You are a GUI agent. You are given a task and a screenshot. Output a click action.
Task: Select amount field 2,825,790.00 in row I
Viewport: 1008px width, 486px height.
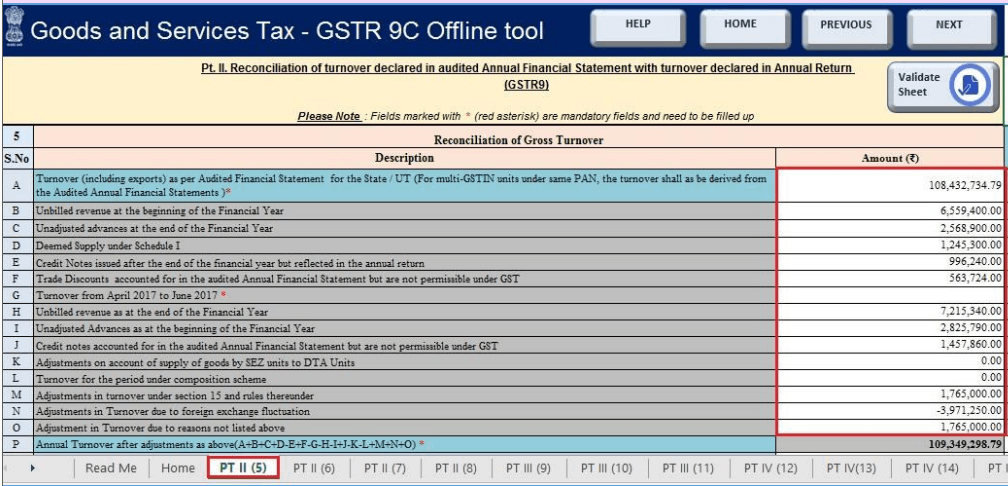[x=890, y=328]
